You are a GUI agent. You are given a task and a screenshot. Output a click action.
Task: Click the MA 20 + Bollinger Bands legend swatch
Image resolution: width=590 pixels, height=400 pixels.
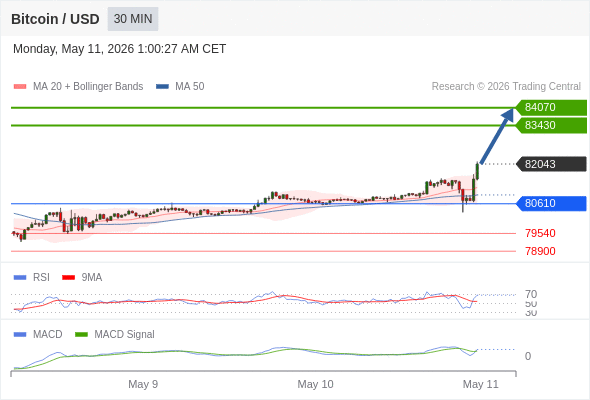point(20,87)
